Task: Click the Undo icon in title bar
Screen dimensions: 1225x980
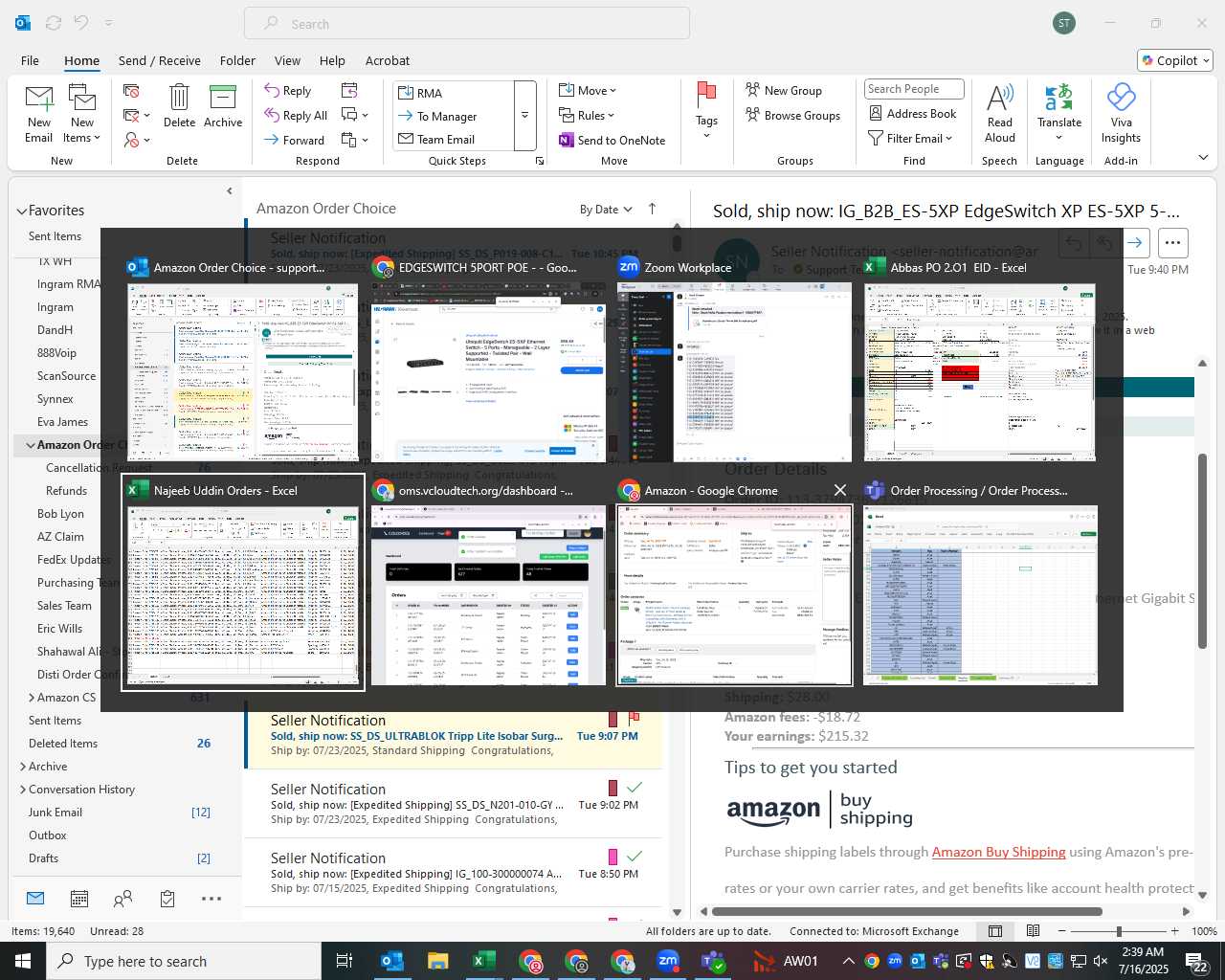Action: tap(81, 22)
